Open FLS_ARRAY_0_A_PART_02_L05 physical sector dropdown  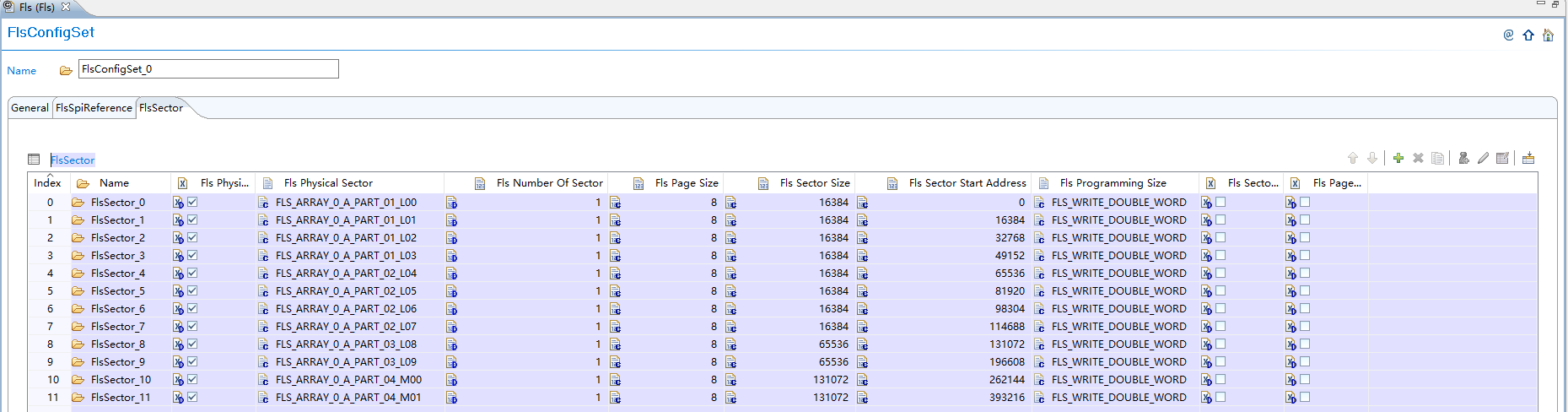tap(346, 291)
